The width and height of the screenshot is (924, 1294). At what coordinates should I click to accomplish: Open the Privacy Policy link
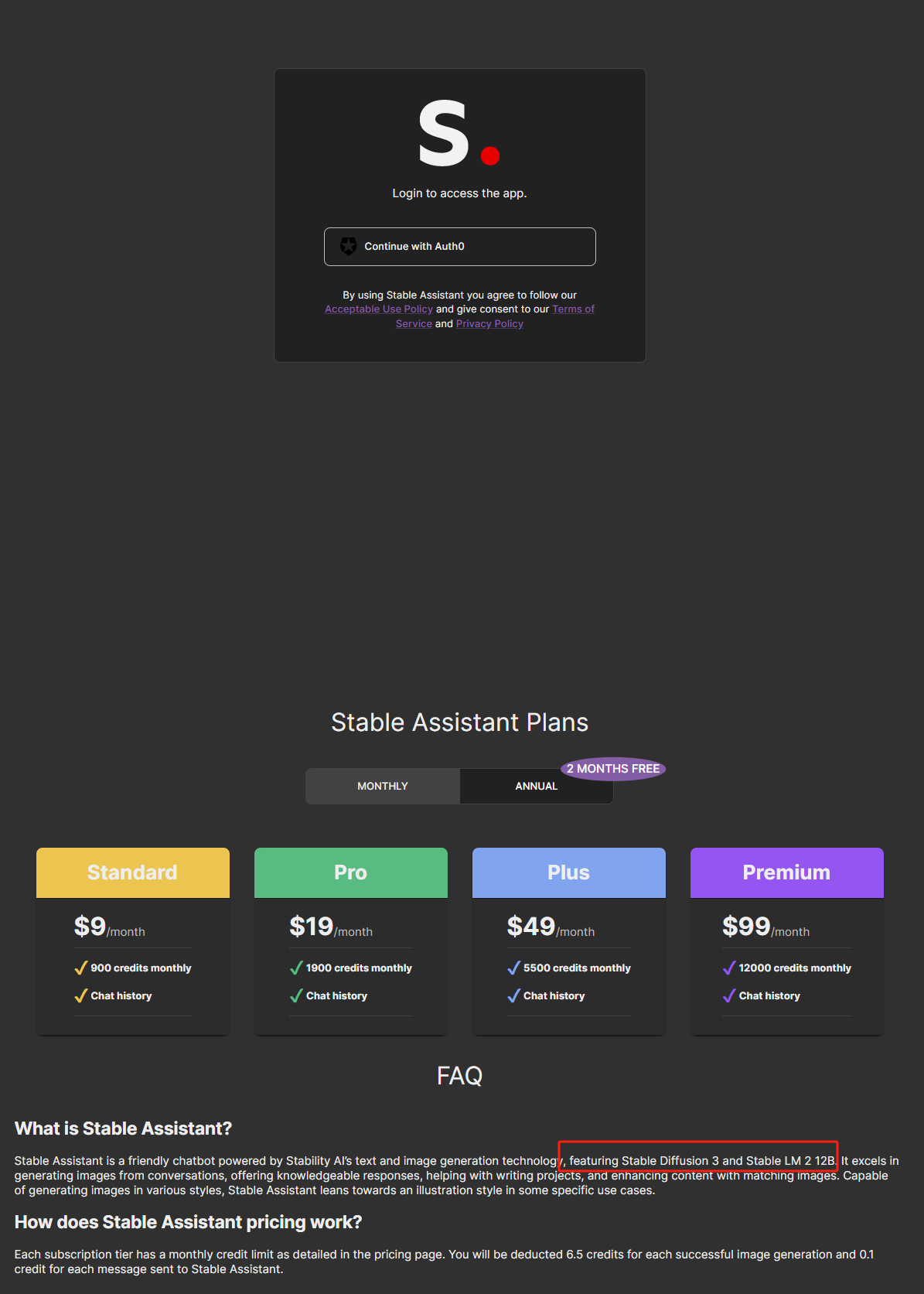pyautogui.click(x=489, y=323)
